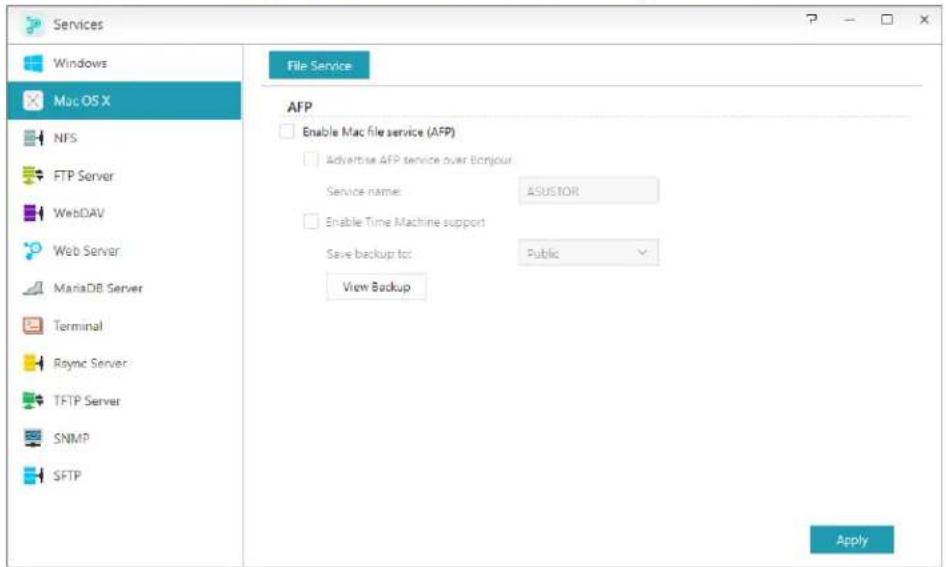Select the Mac OS X label
The image size is (946, 567).
pos(81,101)
